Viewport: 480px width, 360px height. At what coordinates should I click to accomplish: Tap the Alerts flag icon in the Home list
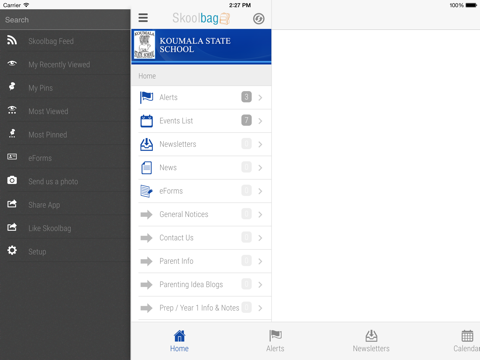146,97
